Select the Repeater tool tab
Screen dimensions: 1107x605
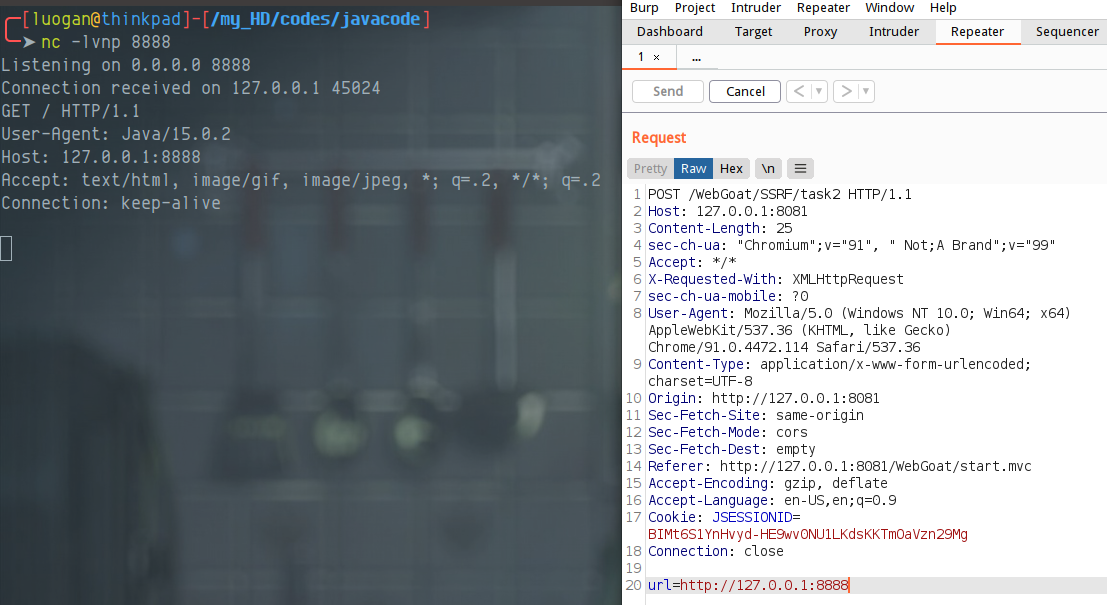click(977, 32)
